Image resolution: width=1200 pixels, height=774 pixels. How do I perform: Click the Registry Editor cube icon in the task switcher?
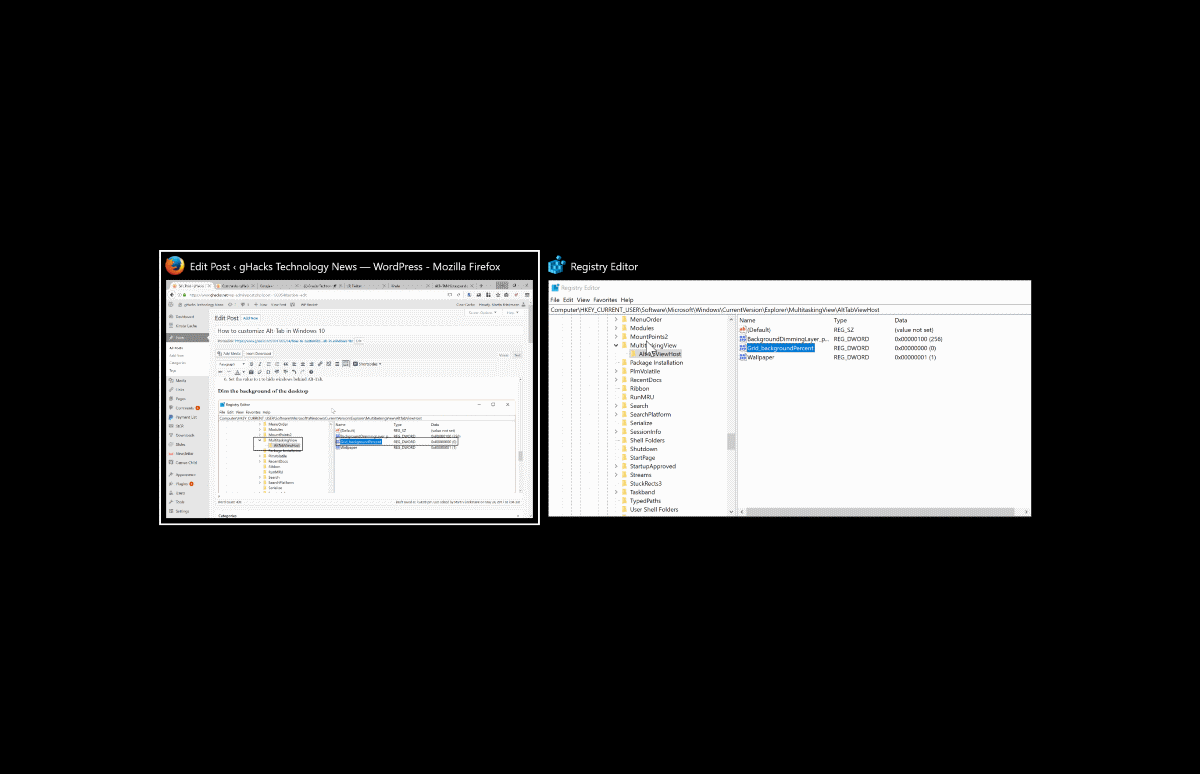[x=557, y=266]
